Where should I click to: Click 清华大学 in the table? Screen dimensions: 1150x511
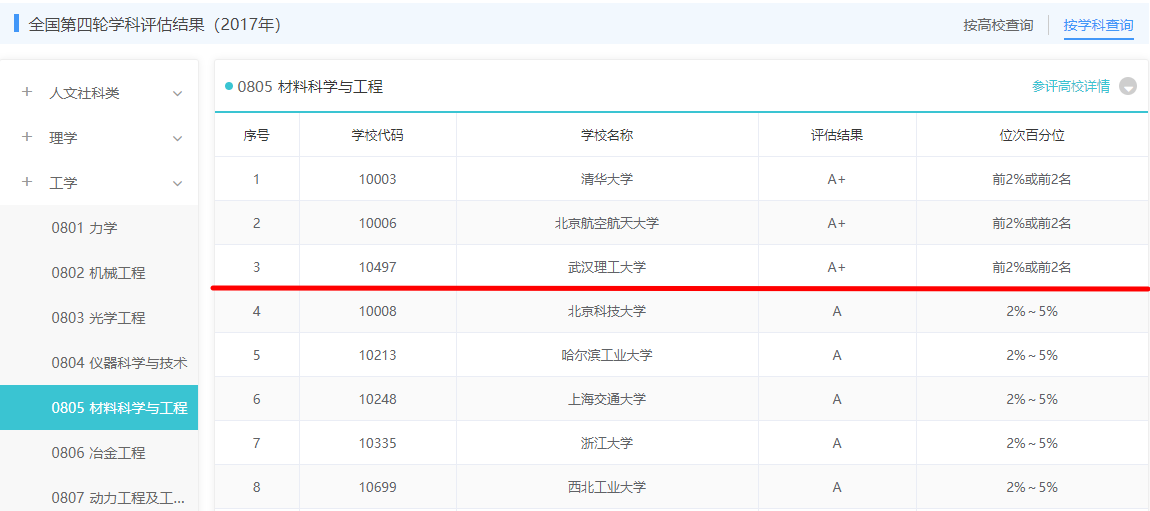pos(607,179)
